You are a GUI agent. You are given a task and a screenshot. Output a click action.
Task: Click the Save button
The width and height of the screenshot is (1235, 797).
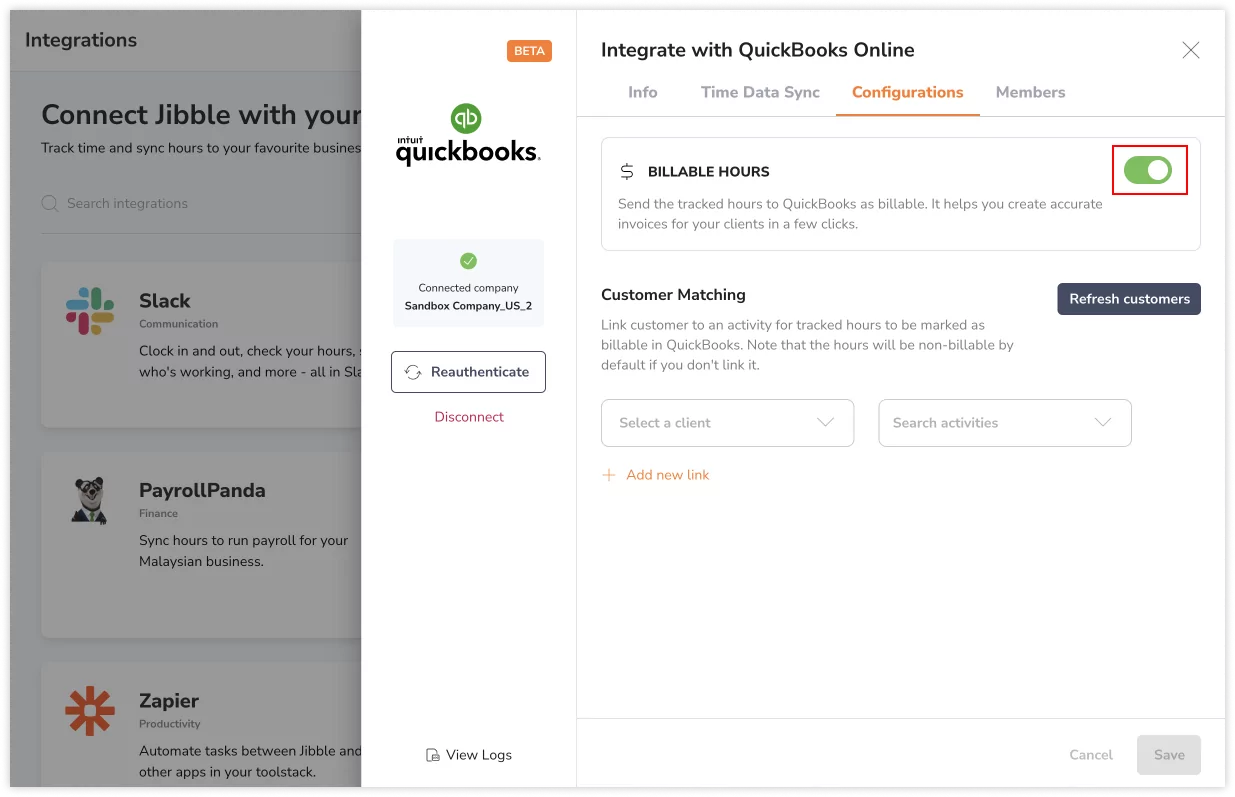click(x=1169, y=755)
